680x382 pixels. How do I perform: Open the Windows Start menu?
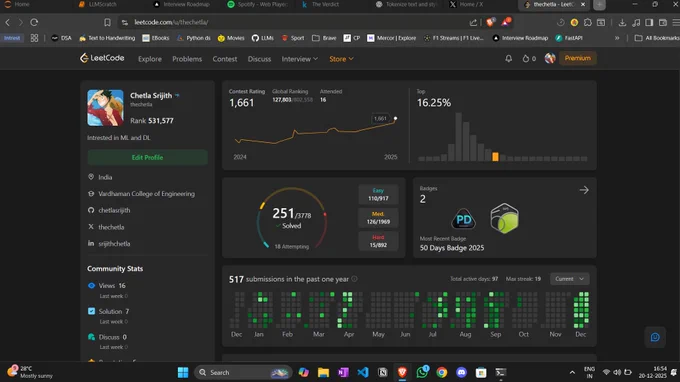point(183,372)
